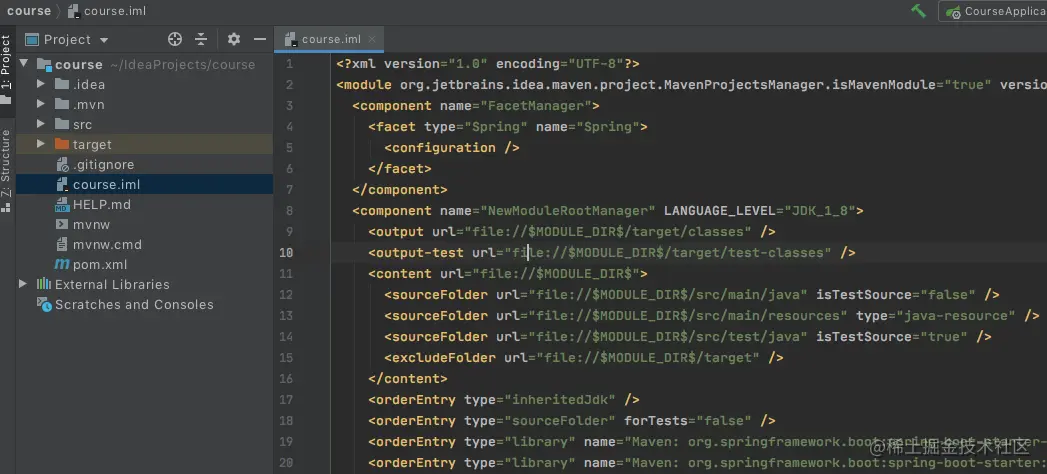The image size is (1047, 474).
Task: Expand the .mvn folder
Action: [x=41, y=104]
